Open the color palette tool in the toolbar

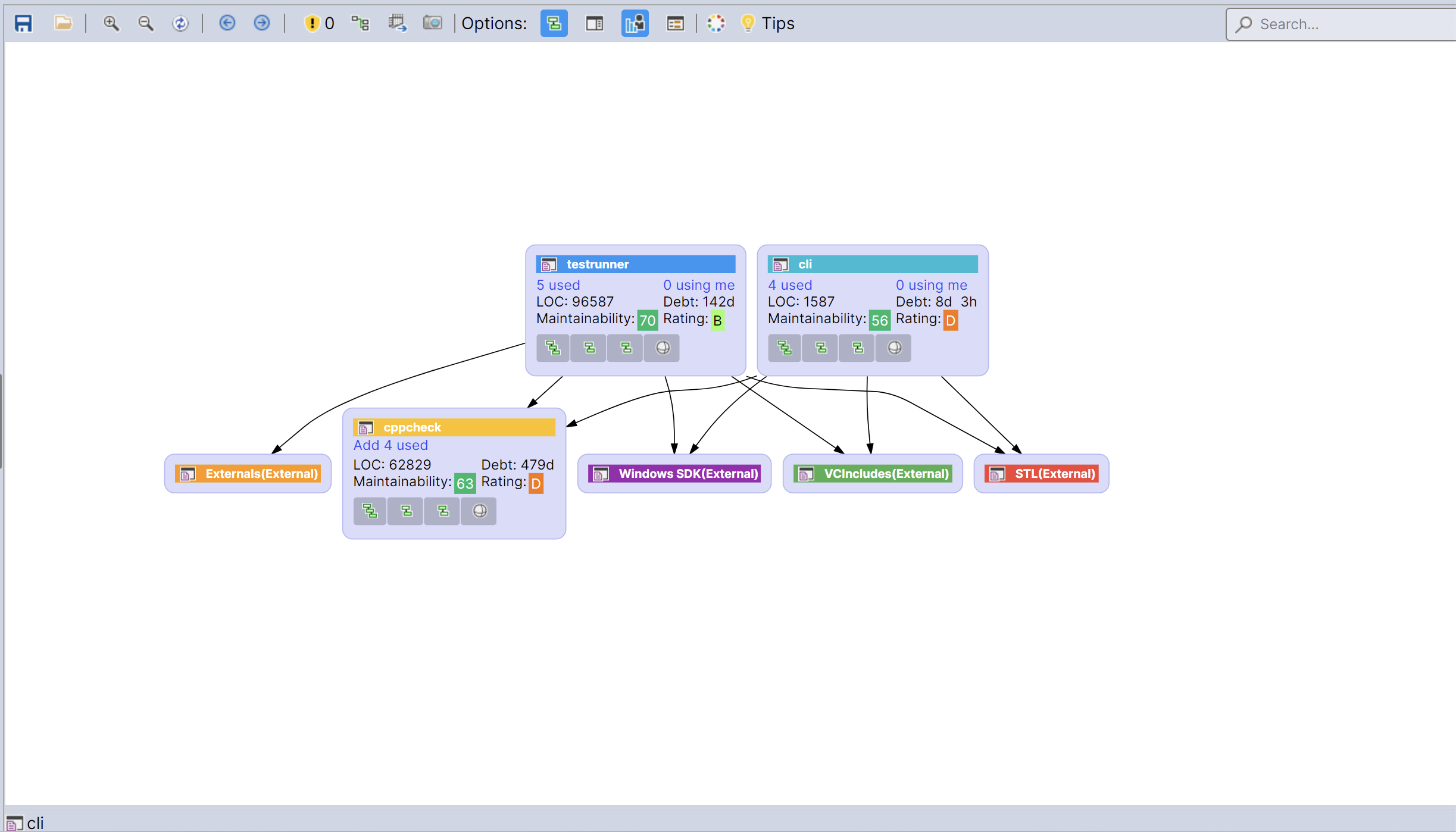click(x=715, y=23)
